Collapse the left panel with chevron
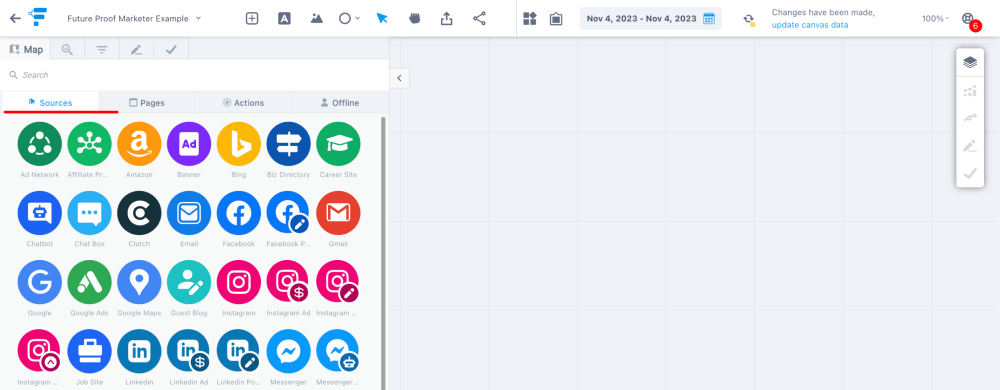1000x390 pixels. pos(399,78)
